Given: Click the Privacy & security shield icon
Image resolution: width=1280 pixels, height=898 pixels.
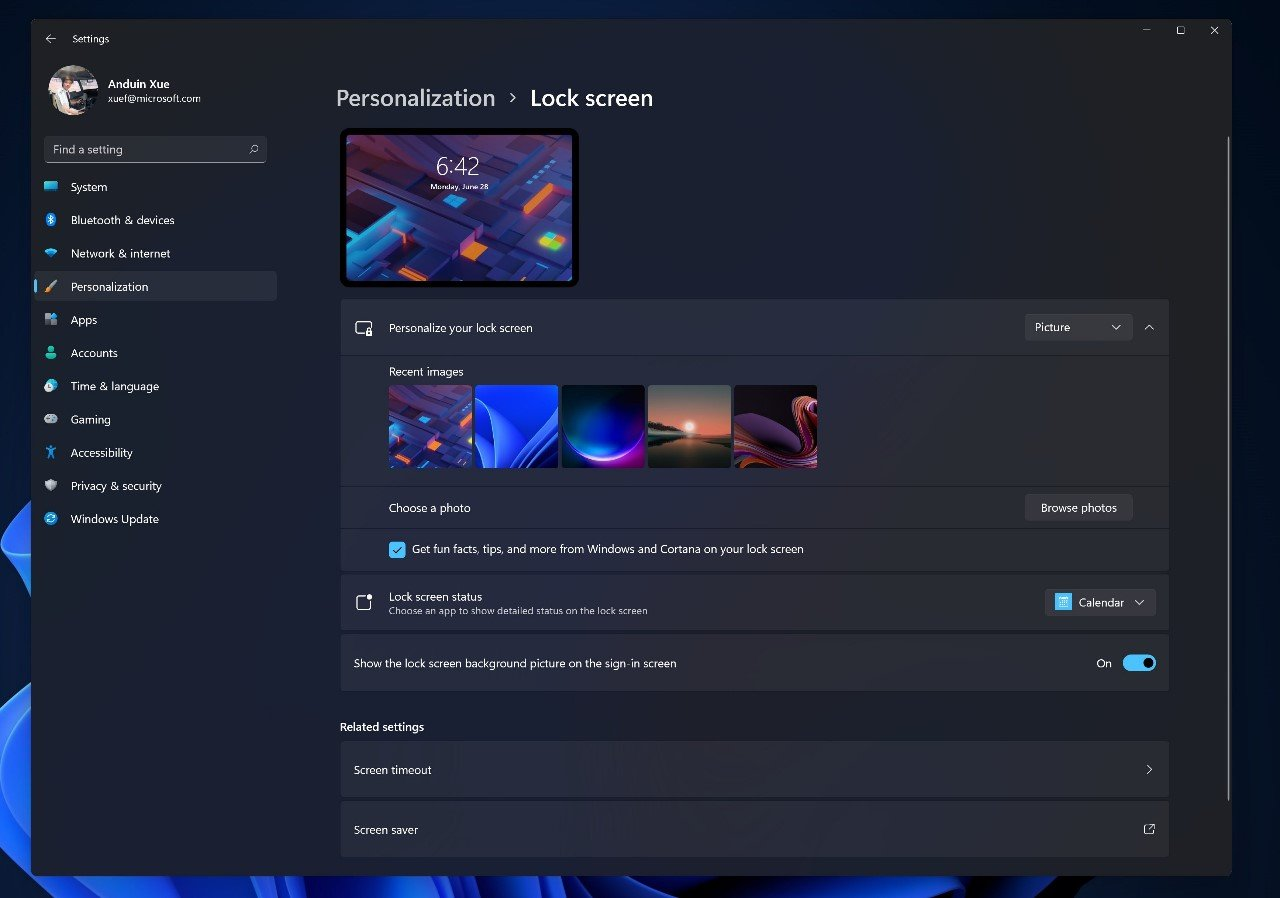Looking at the screenshot, I should 51,486.
